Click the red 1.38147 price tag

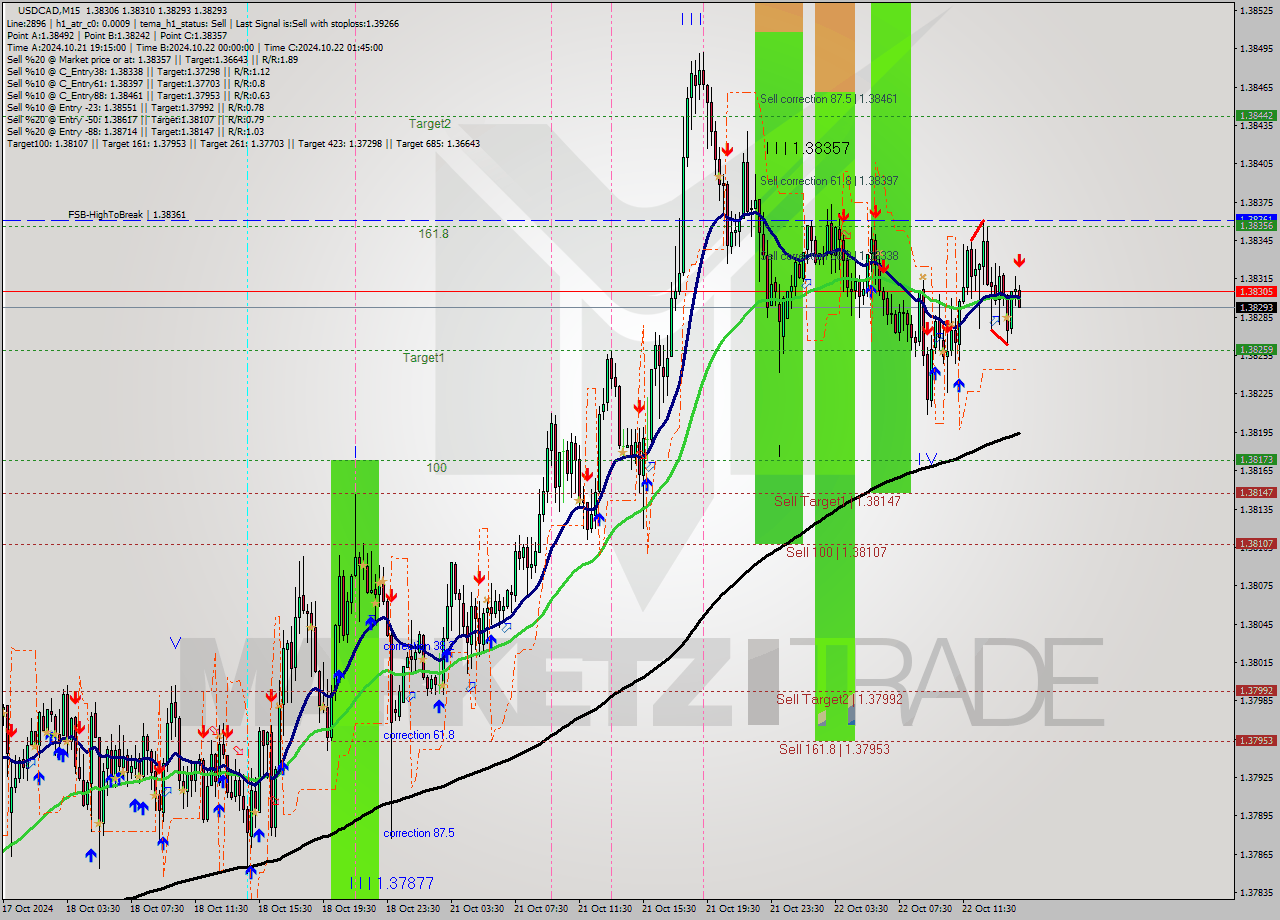[x=1255, y=493]
